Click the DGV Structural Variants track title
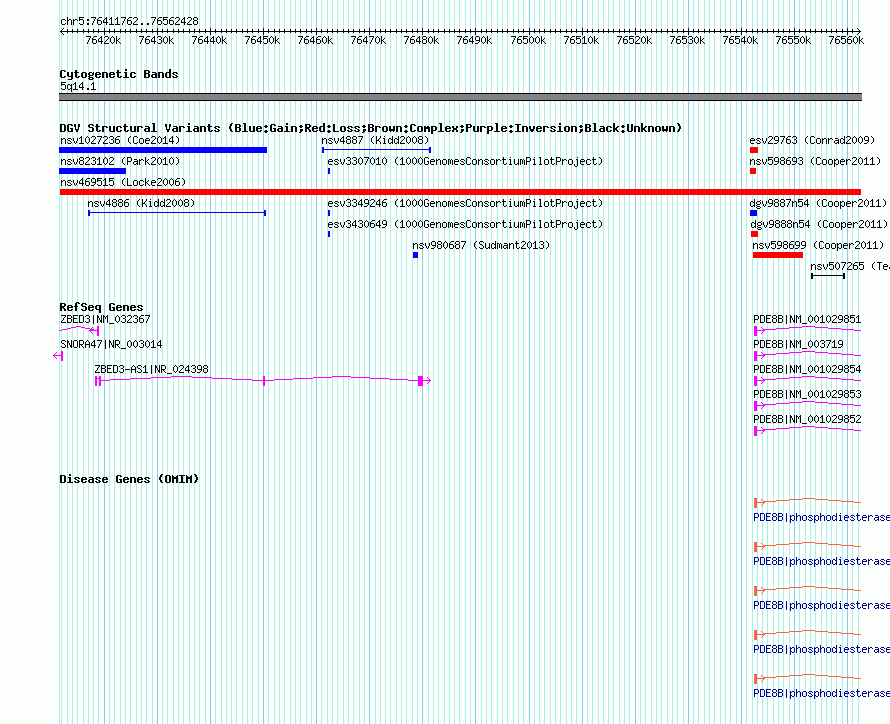The height and width of the screenshot is (724, 890). point(371,128)
